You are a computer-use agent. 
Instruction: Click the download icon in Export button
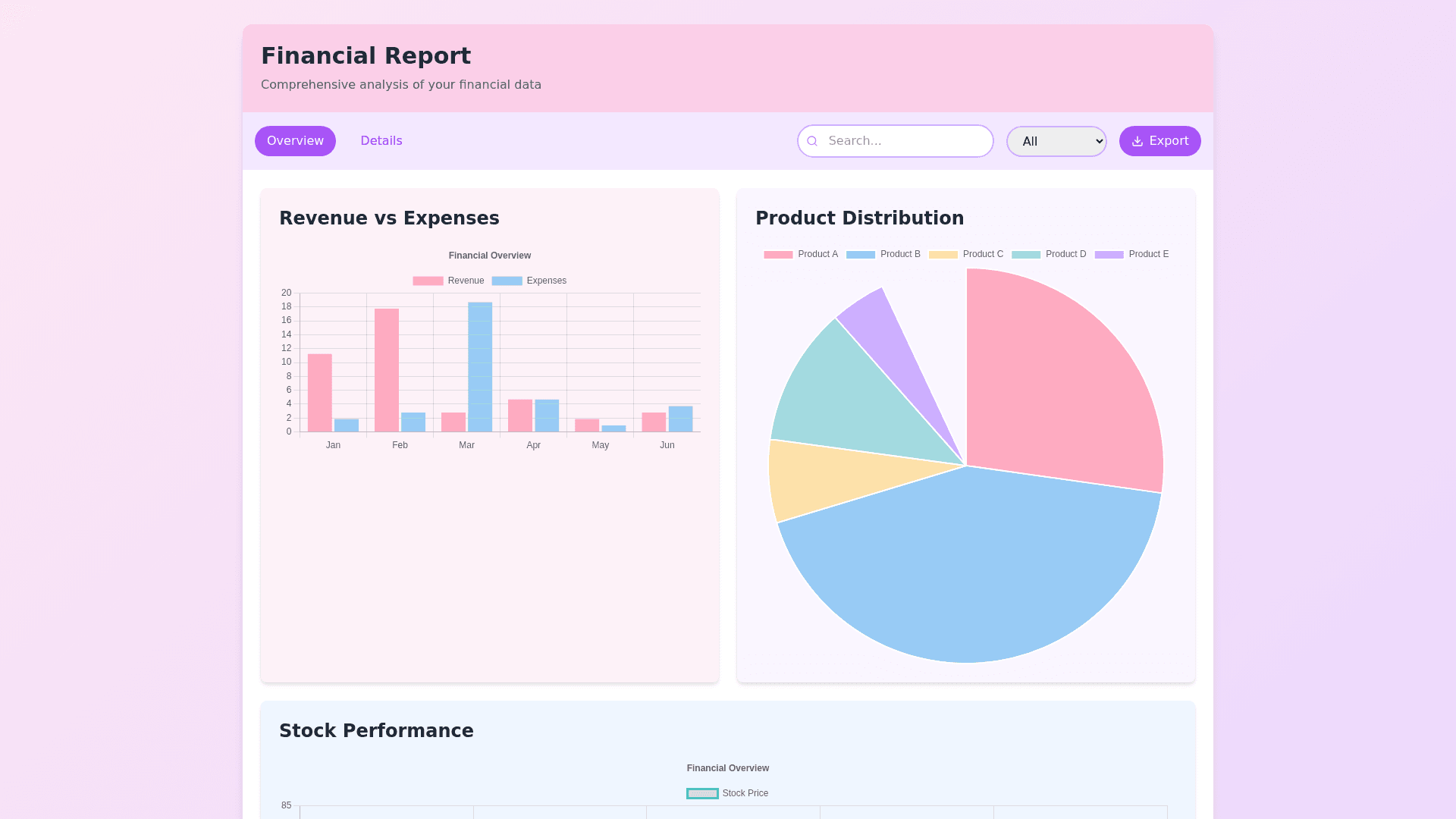click(x=1137, y=141)
